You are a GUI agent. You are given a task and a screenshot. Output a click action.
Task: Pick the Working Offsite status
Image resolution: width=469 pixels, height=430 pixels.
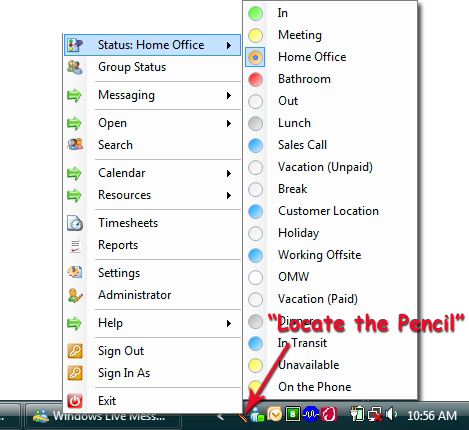[x=330, y=255]
